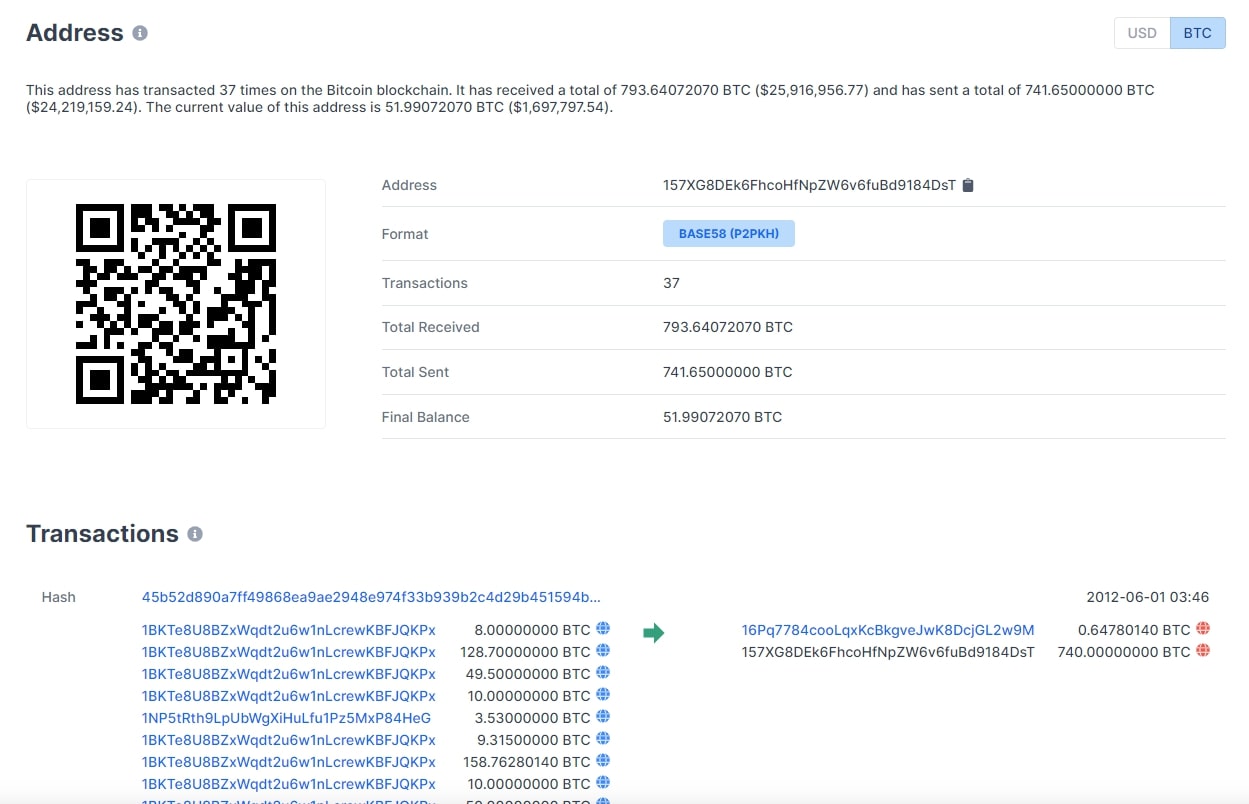Open the 1BKTe8U8 input address with 158.76280140 BTC
Viewport: 1249px width, 804px height.
tap(289, 762)
